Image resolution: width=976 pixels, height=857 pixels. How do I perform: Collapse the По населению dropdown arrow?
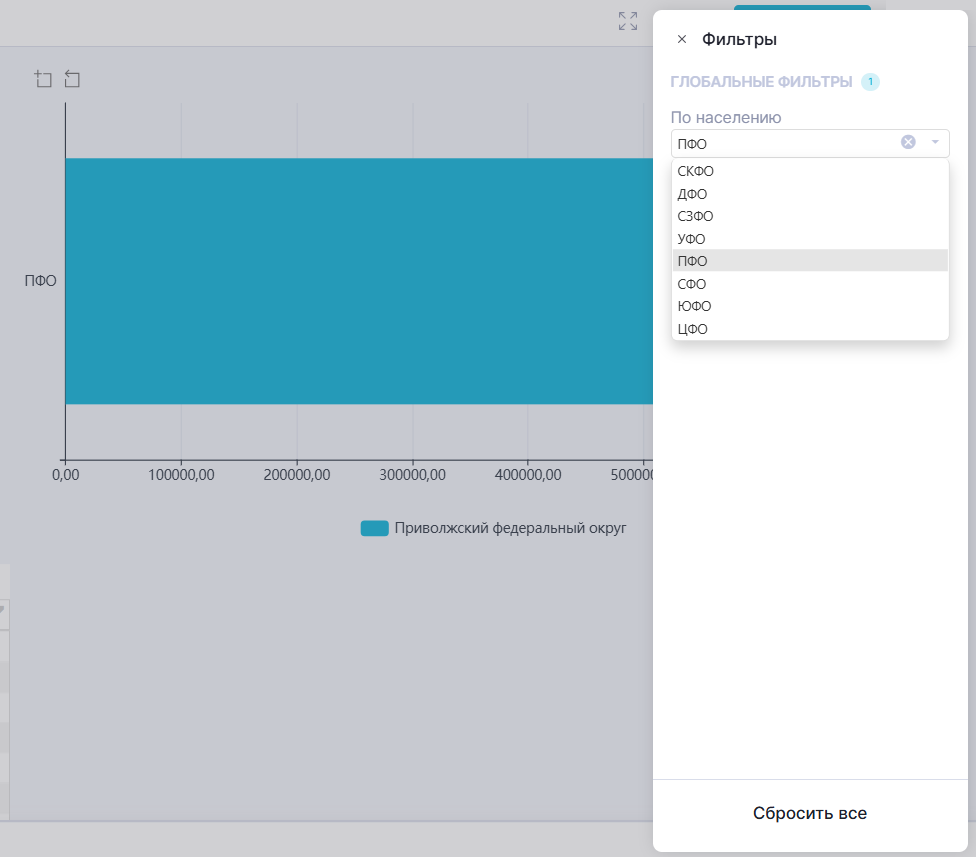(935, 142)
